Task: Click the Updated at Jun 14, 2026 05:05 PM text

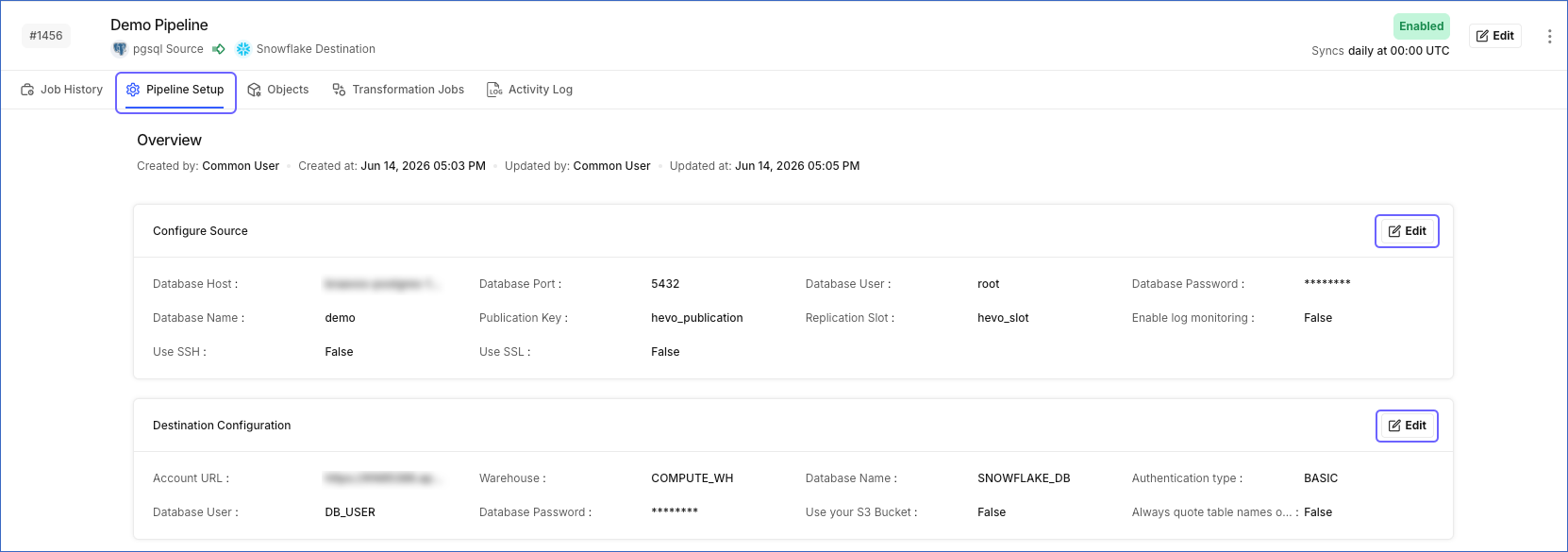Action: [x=764, y=166]
